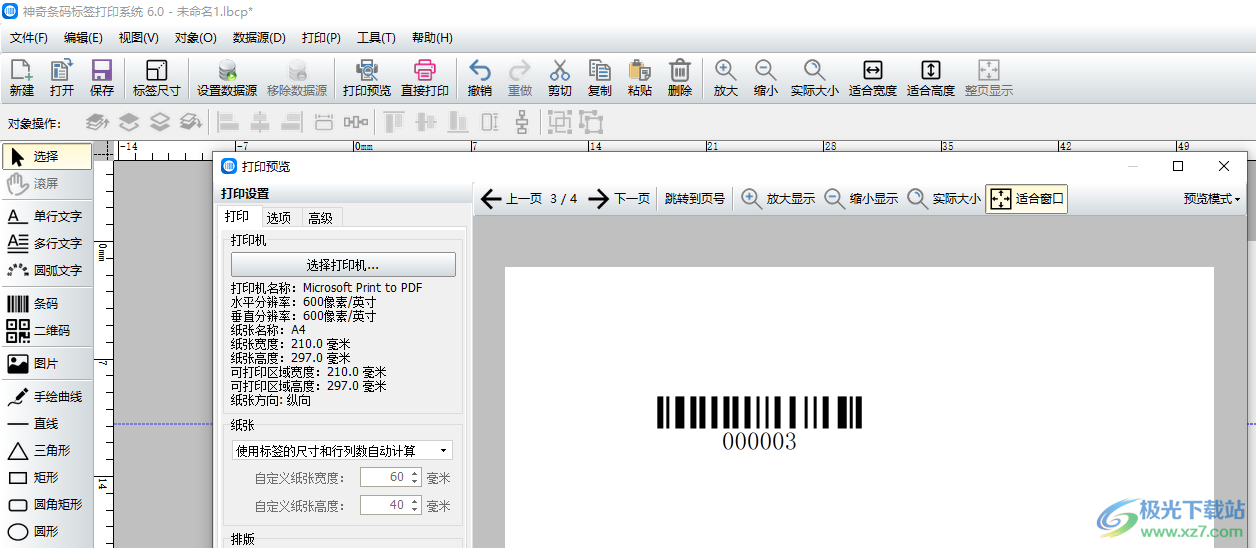1256x548 pixels.
Task: Select the 圆弧文字 arc text tool
Action: tap(46, 270)
